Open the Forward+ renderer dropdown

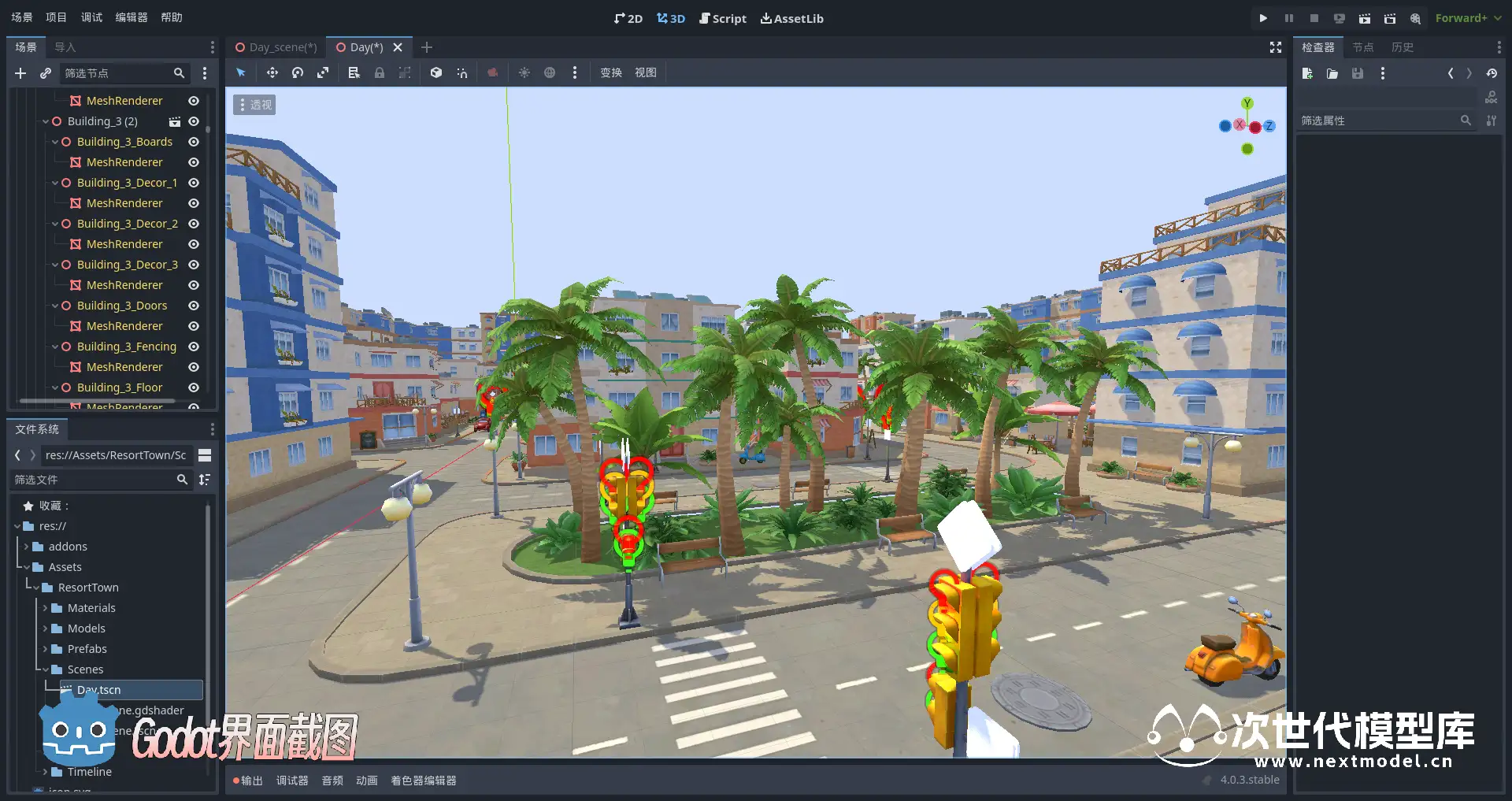click(x=1468, y=18)
